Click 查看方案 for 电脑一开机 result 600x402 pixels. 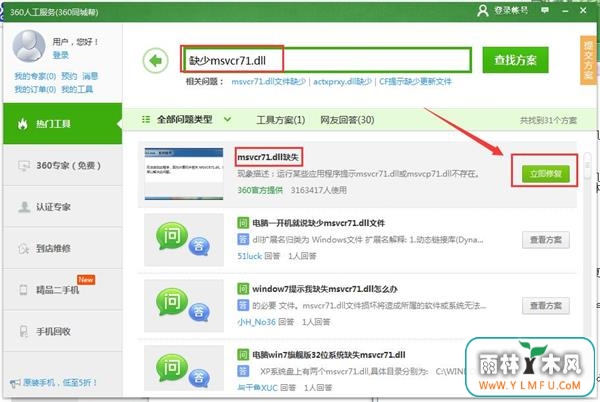pyautogui.click(x=546, y=240)
